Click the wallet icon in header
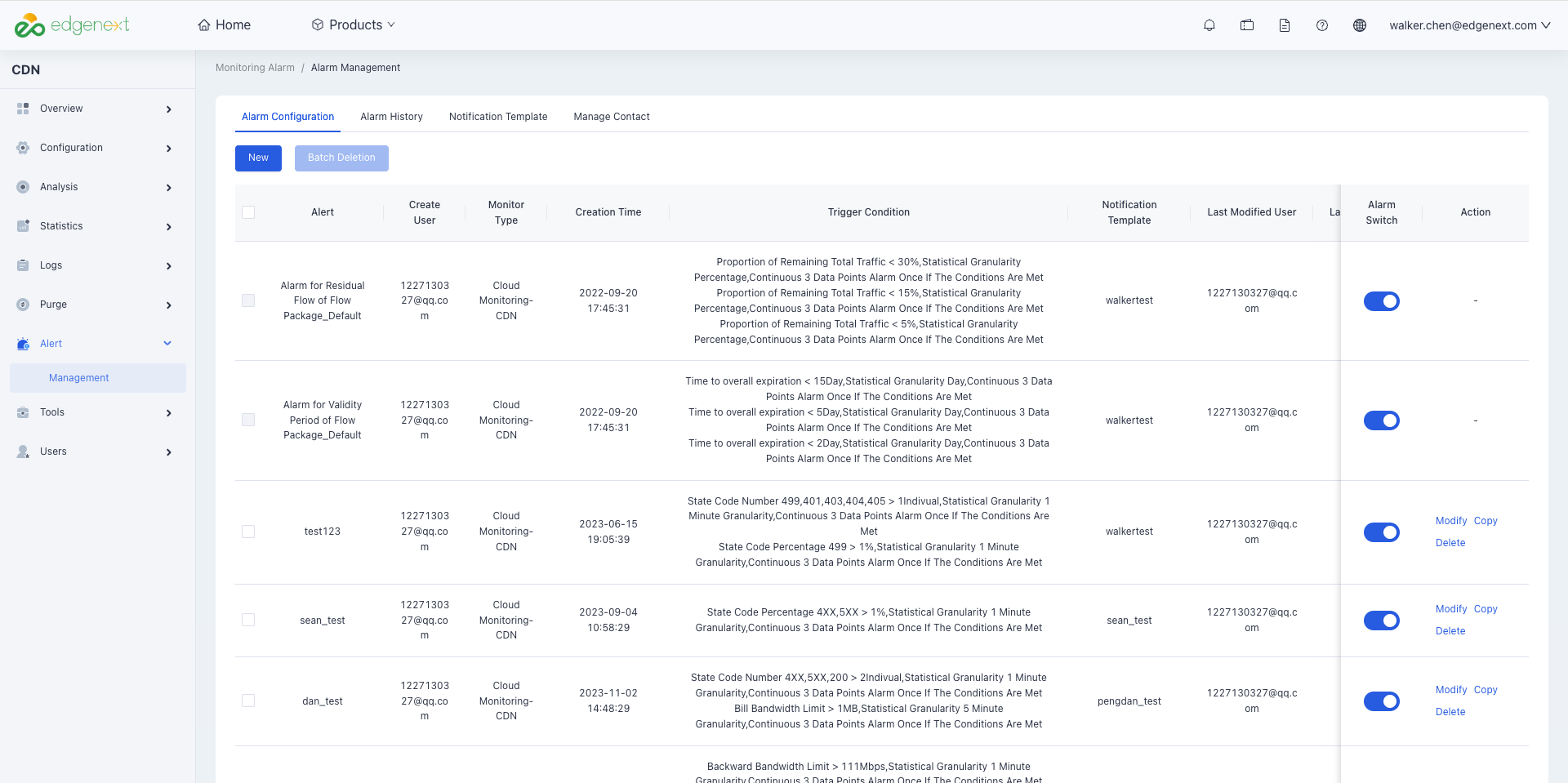 pos(1247,25)
